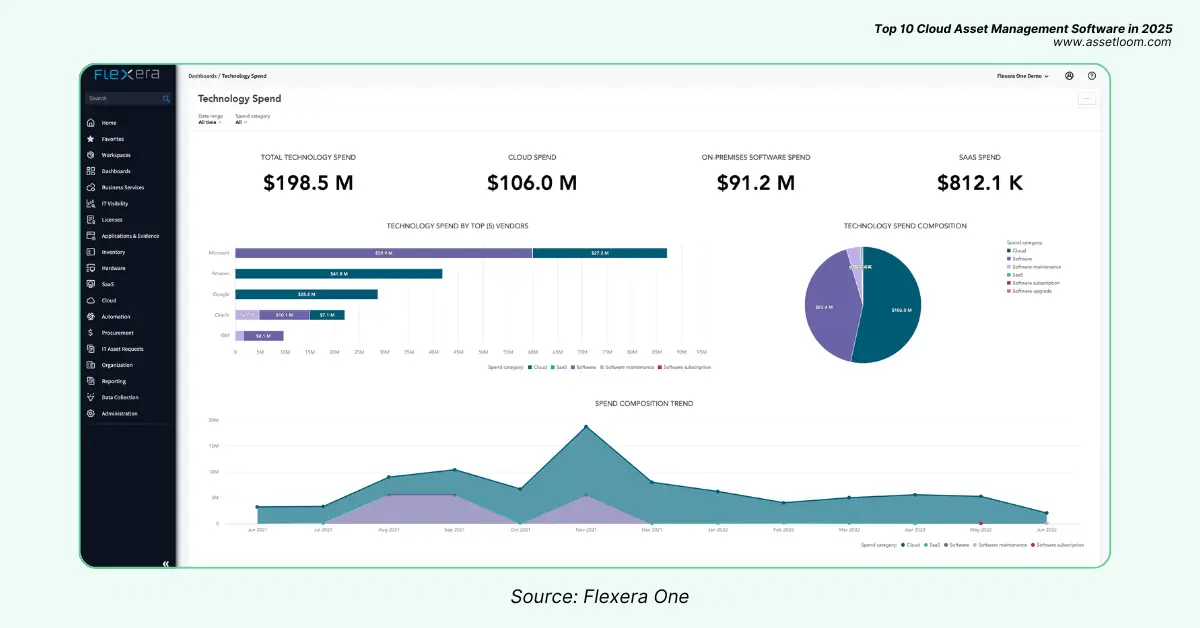1200x628 pixels.
Task: Click the search magnifier icon in the sidebar
Action: [166, 99]
